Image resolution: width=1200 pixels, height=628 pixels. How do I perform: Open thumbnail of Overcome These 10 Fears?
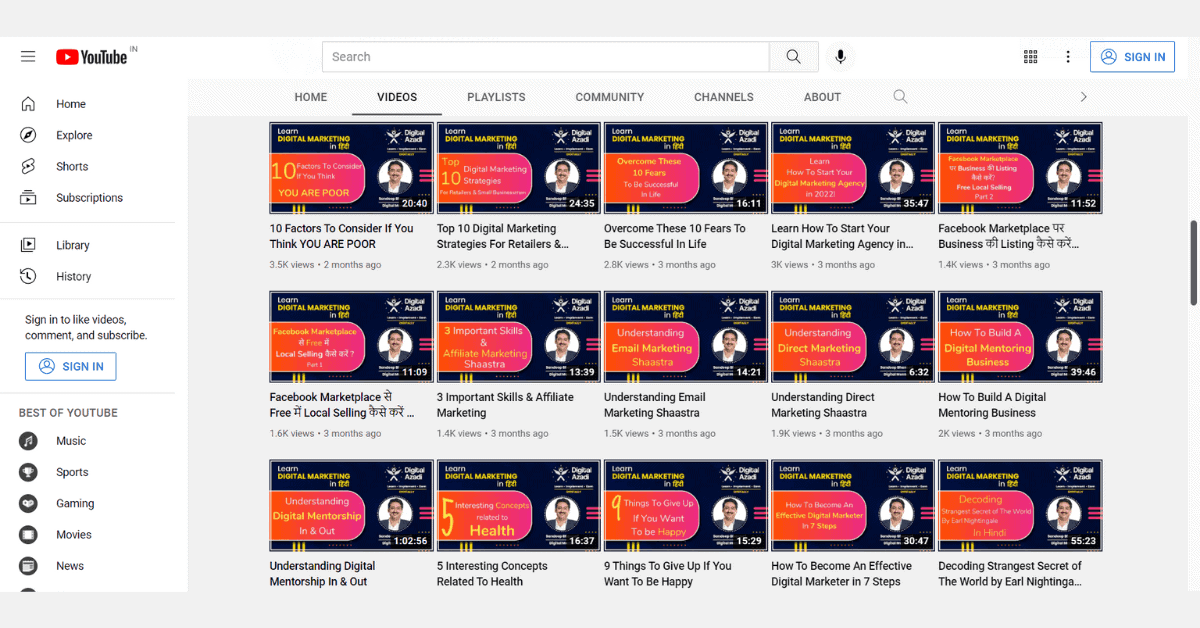coord(685,168)
